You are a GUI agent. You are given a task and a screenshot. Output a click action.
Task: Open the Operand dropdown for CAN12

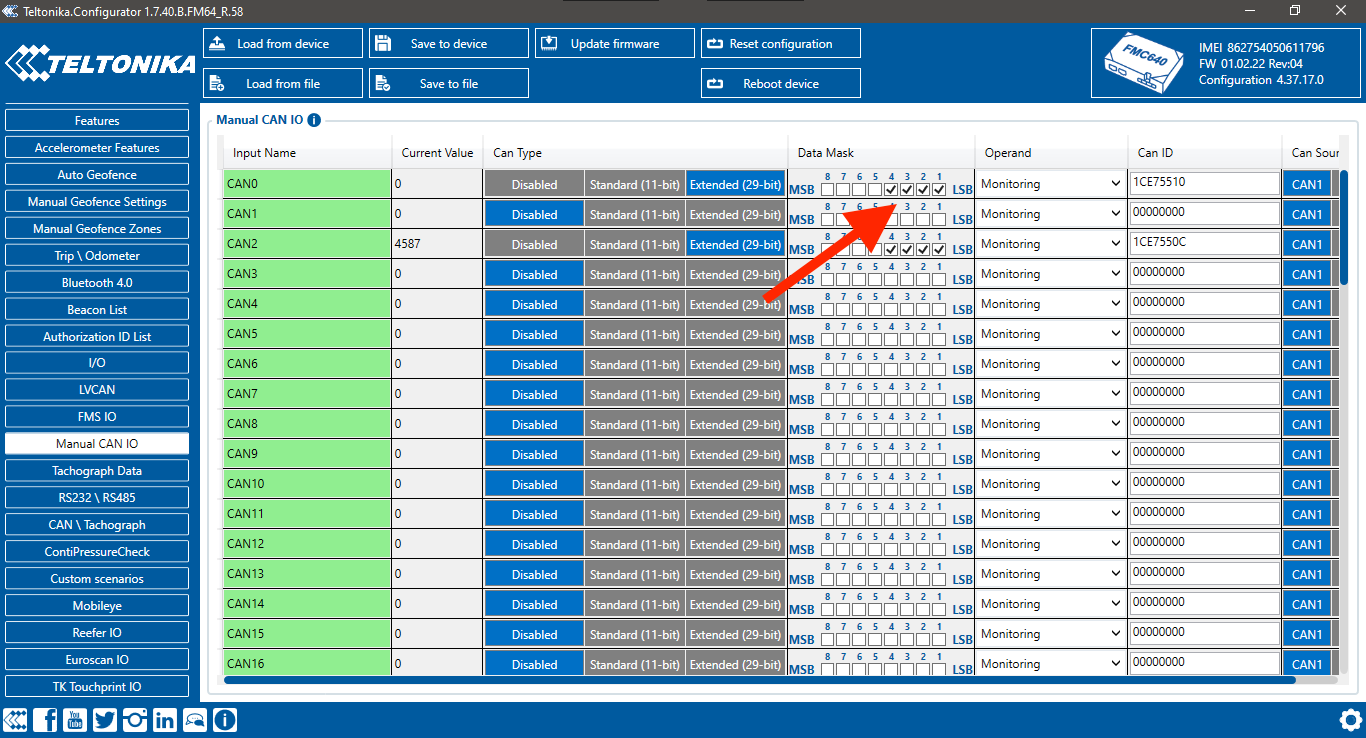1050,544
